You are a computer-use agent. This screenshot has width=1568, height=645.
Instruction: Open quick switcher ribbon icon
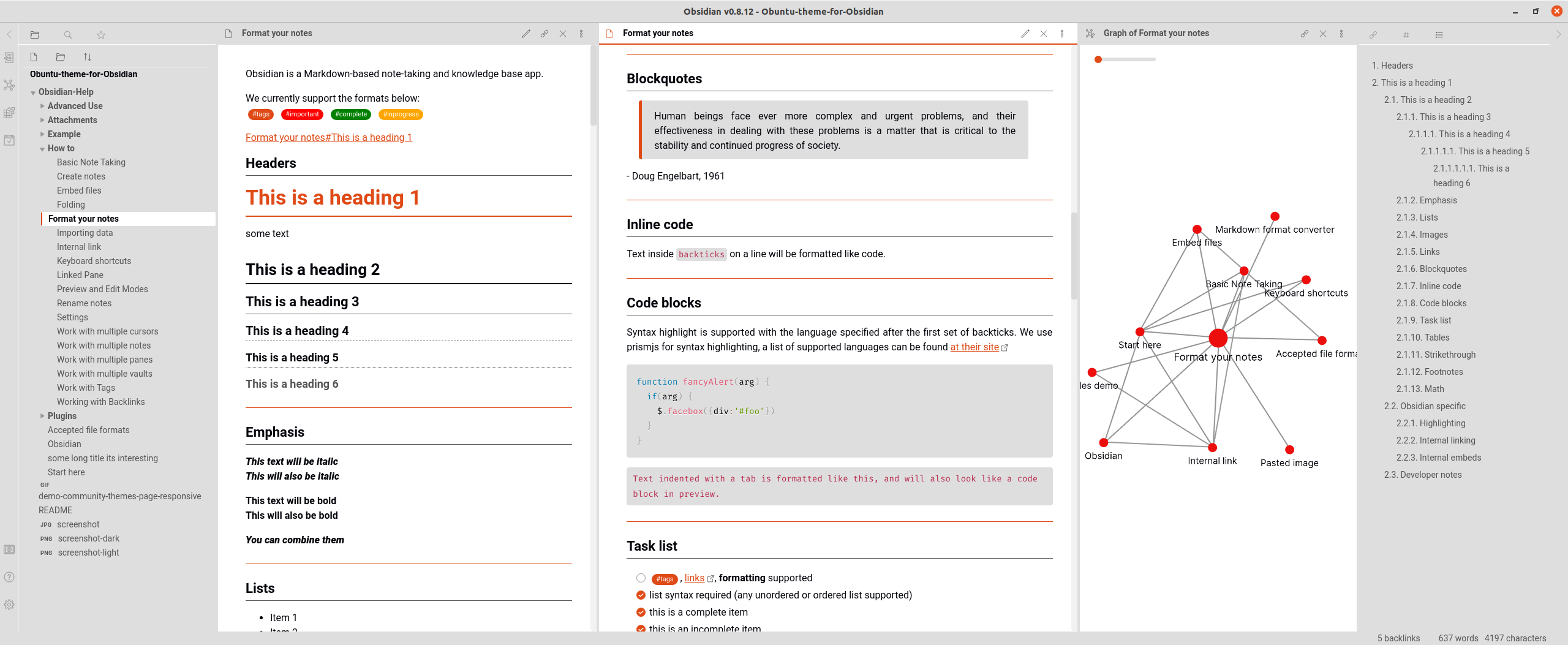[x=9, y=58]
